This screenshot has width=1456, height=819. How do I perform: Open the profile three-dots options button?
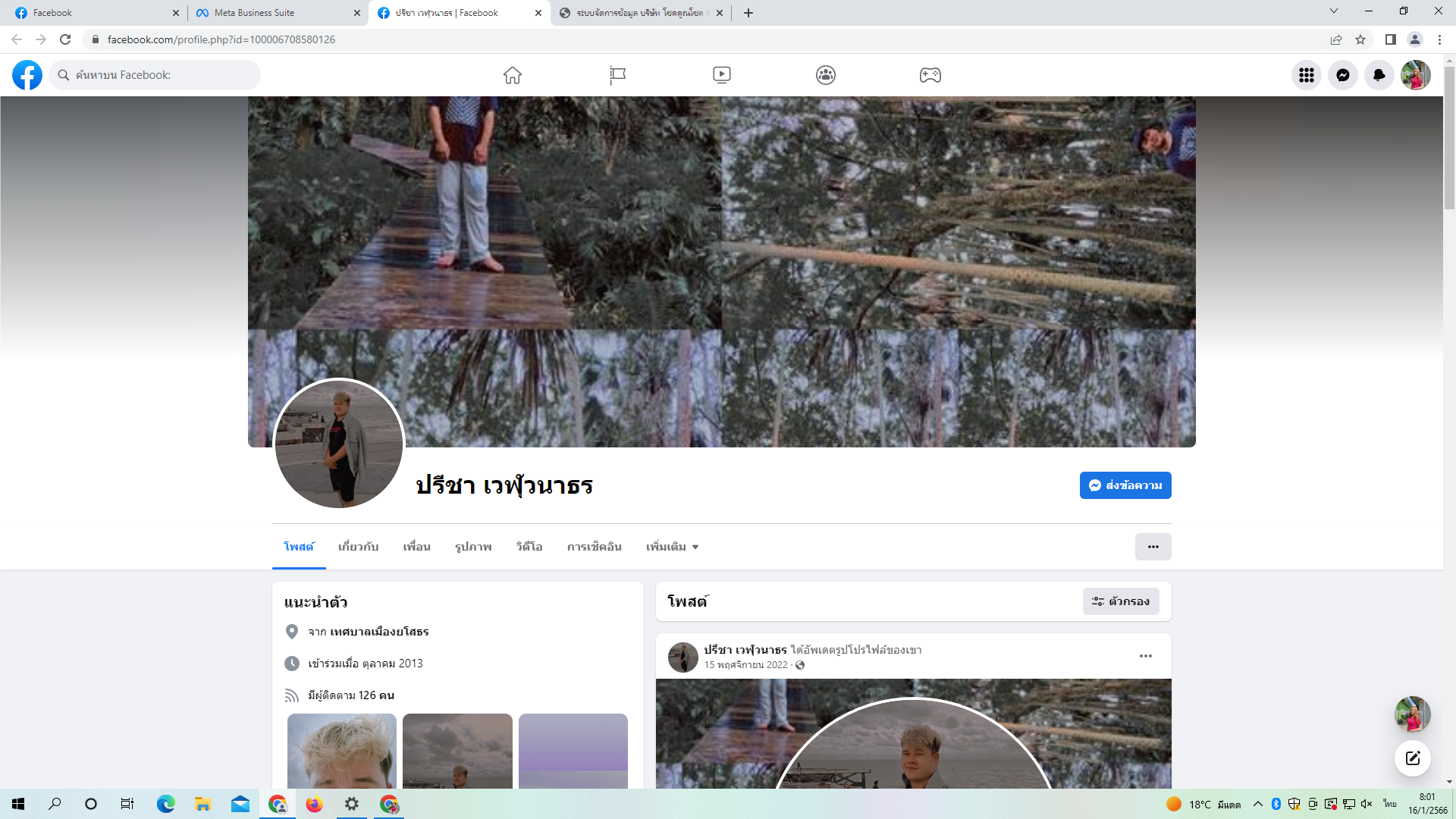[x=1153, y=547]
